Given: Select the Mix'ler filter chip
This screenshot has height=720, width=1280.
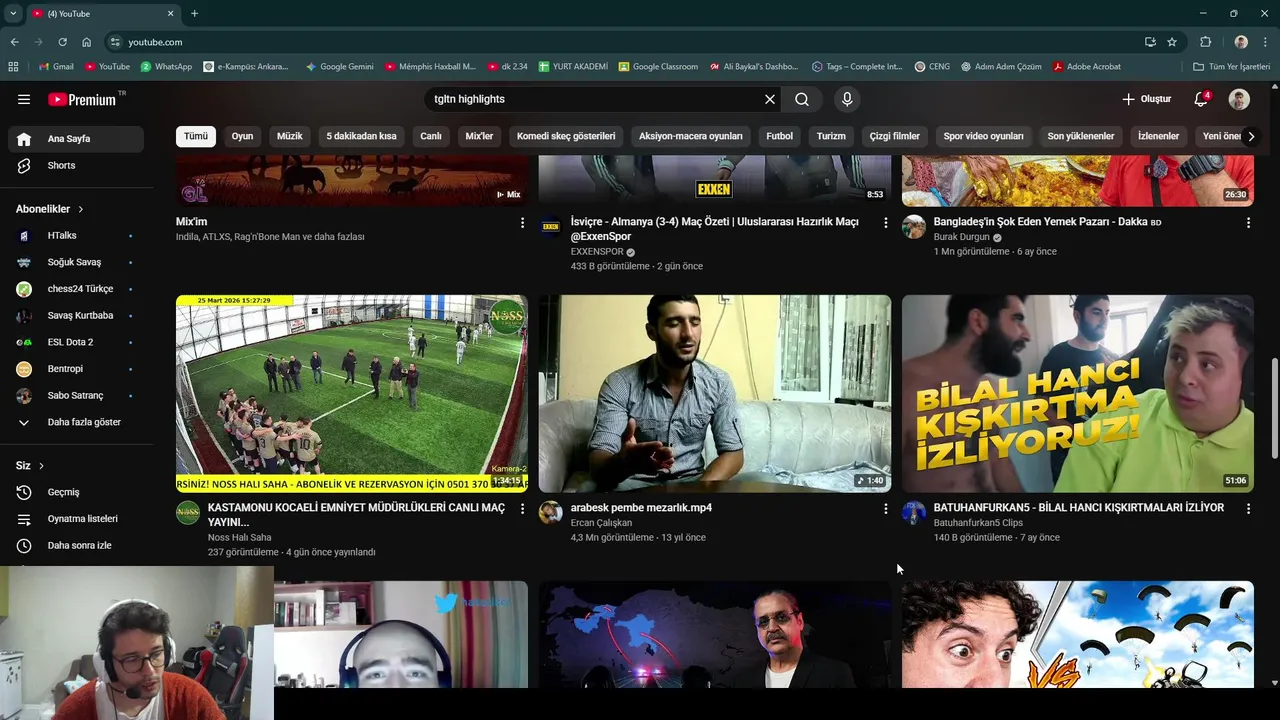Looking at the screenshot, I should (479, 136).
